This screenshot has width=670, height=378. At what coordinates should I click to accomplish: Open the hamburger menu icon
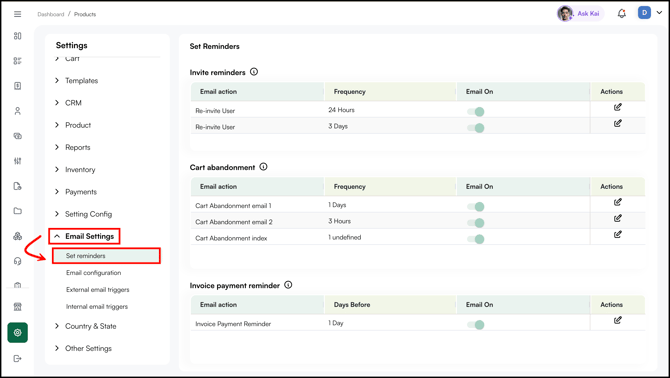18,14
